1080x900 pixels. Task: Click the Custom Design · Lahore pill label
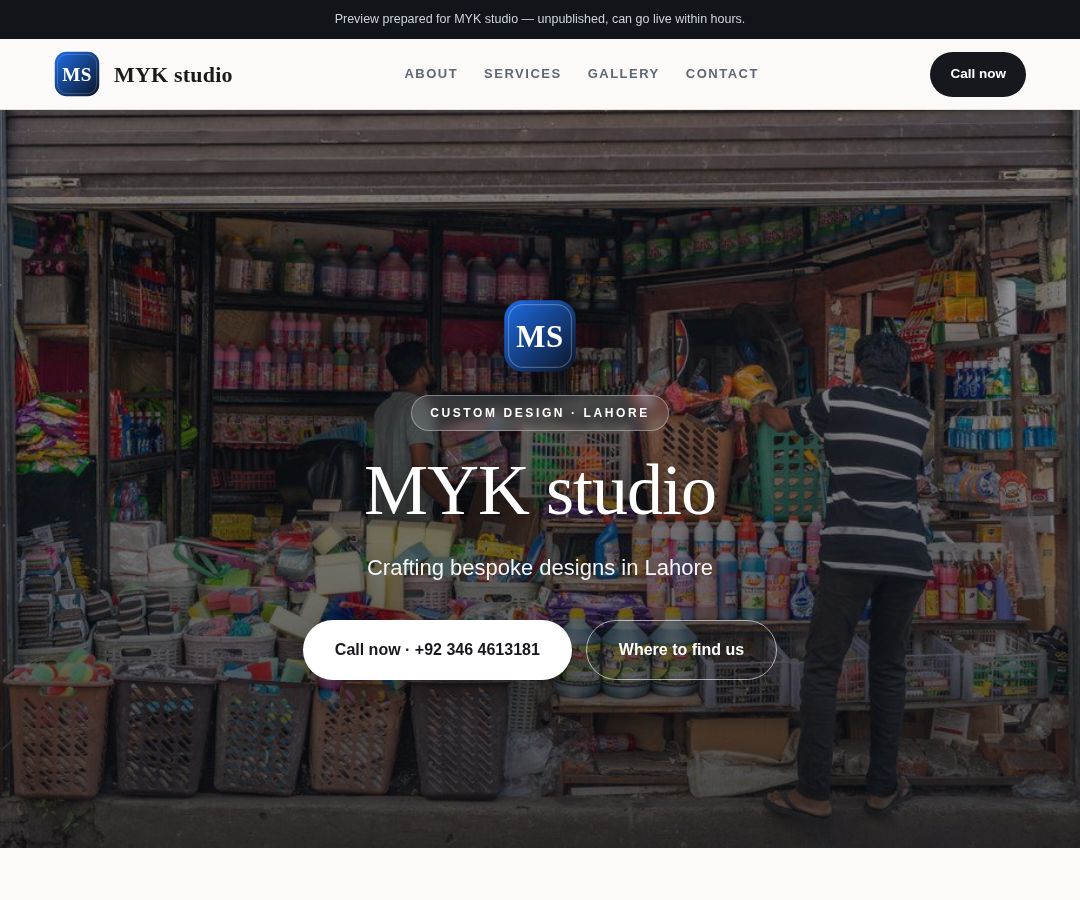tap(540, 413)
